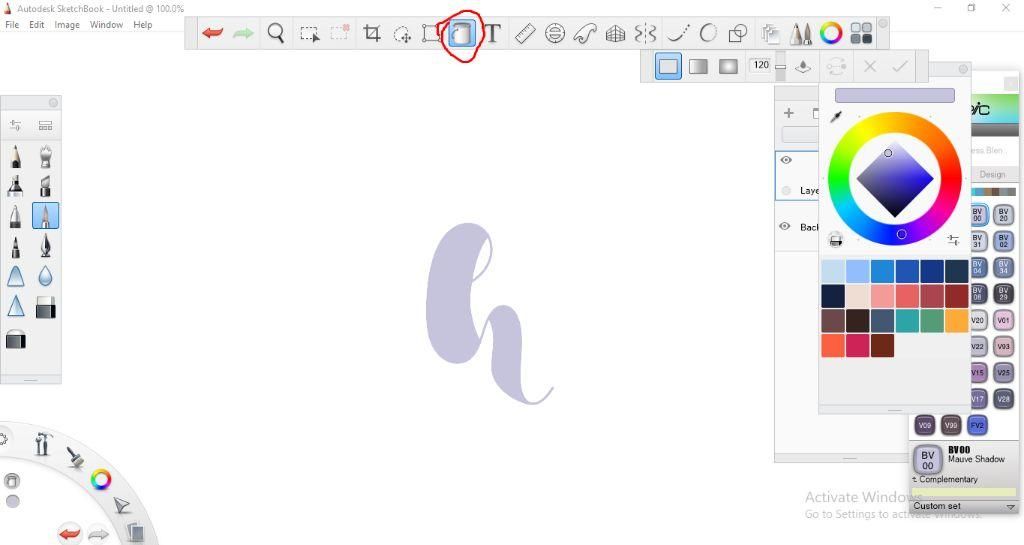Add a new layer with the plus button
Screen dimensions: 1024x545
tap(789, 113)
